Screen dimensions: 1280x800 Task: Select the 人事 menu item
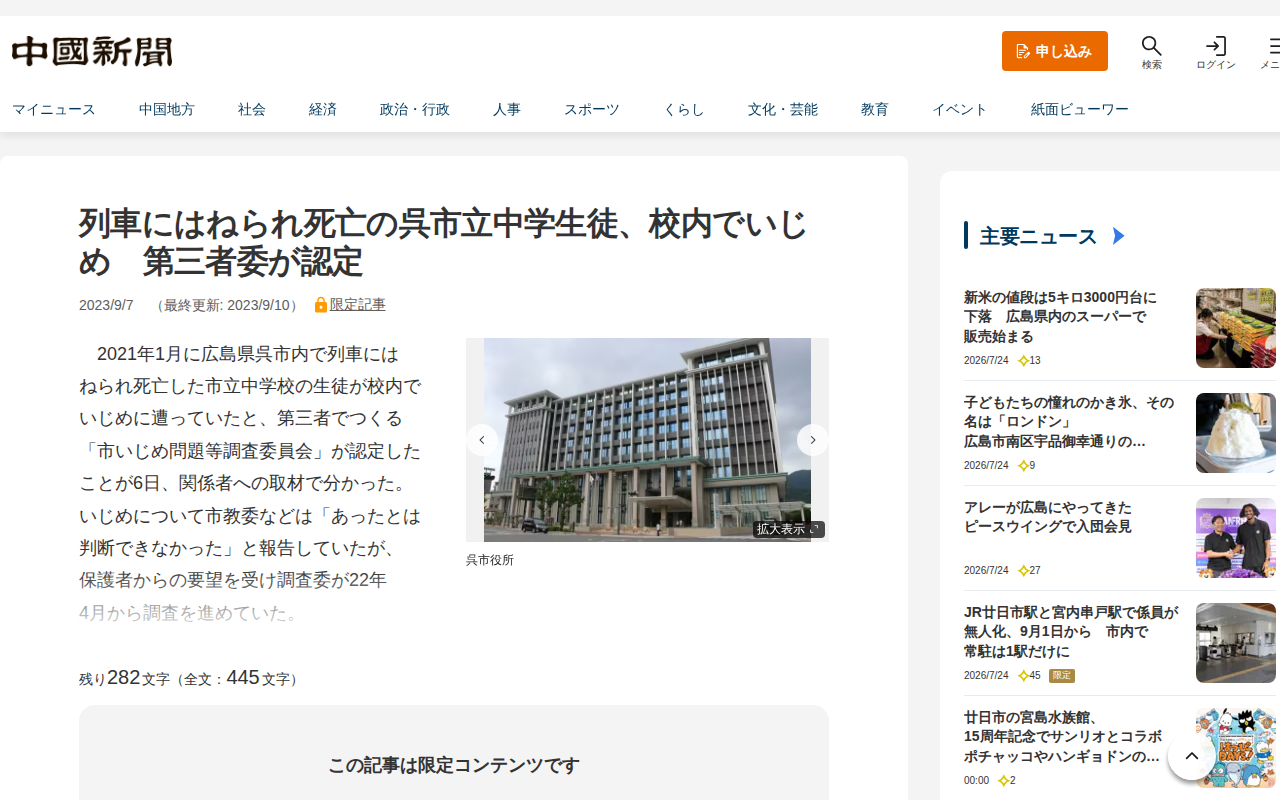tap(507, 109)
